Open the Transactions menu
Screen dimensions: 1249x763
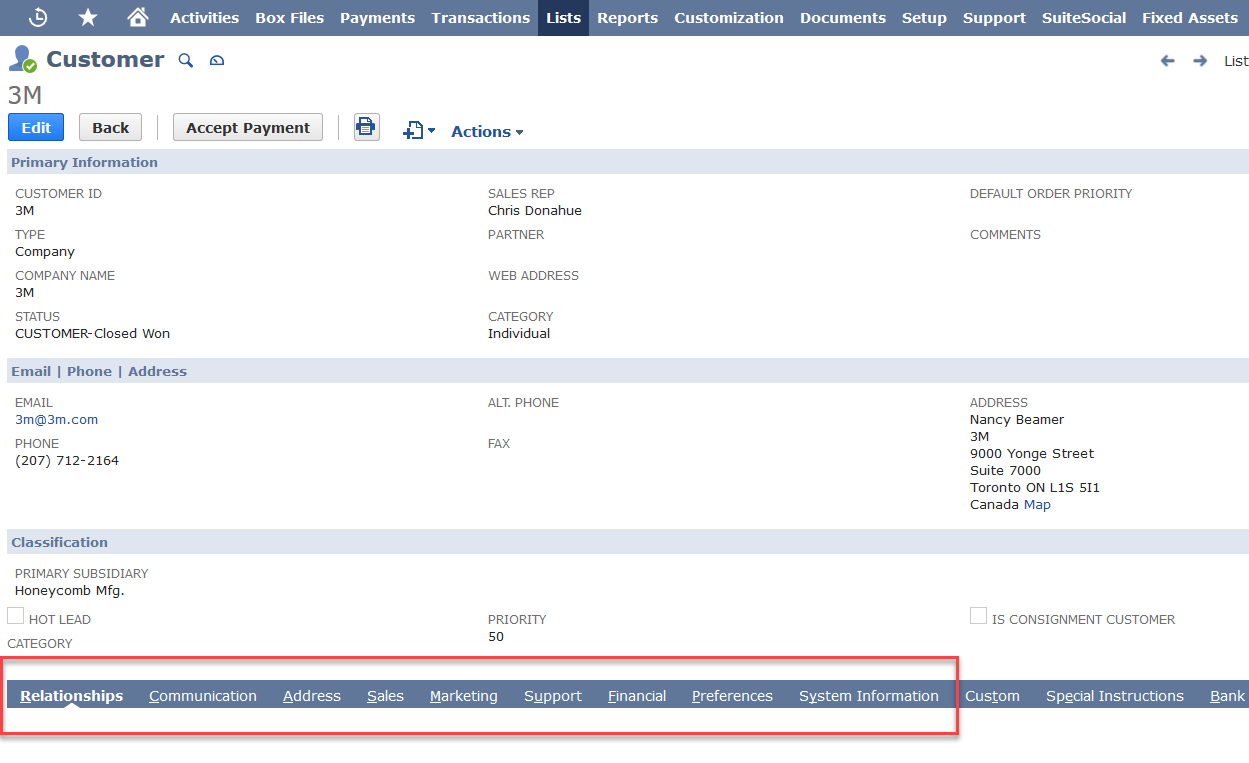tap(481, 18)
